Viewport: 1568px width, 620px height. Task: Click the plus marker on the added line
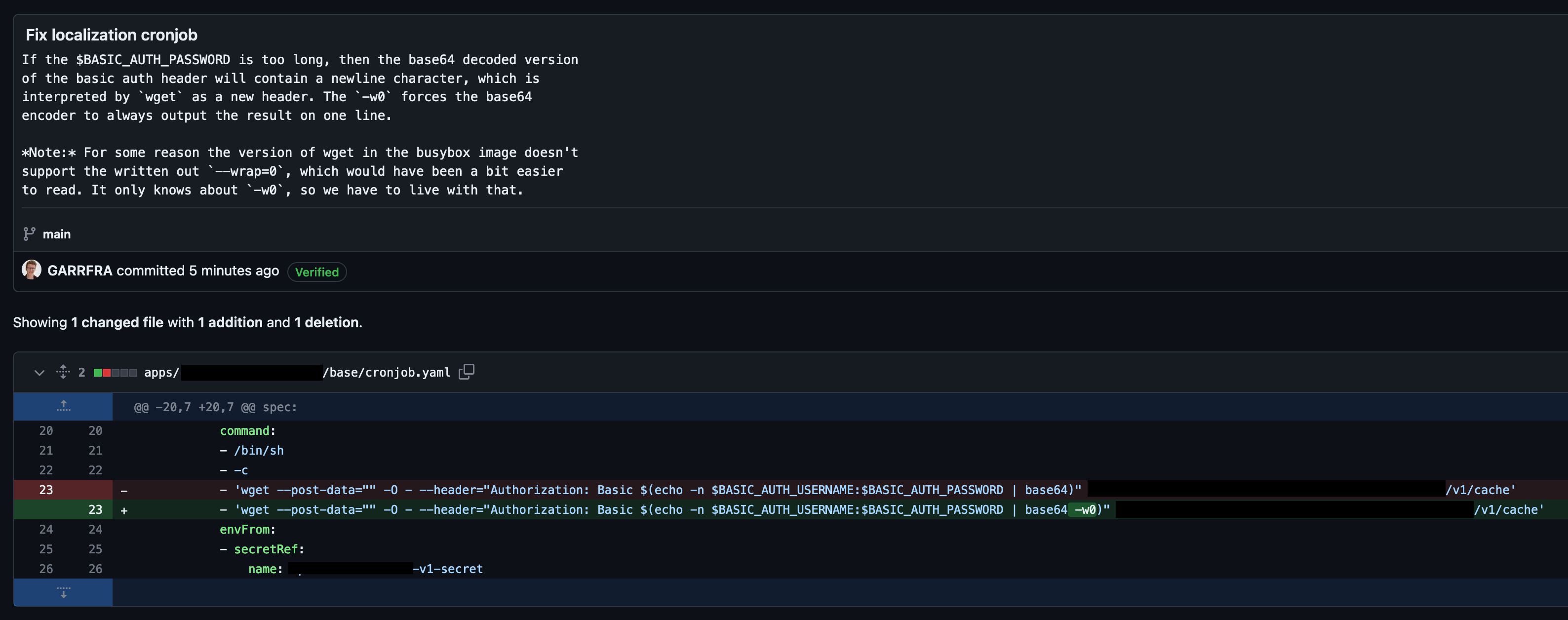[124, 510]
